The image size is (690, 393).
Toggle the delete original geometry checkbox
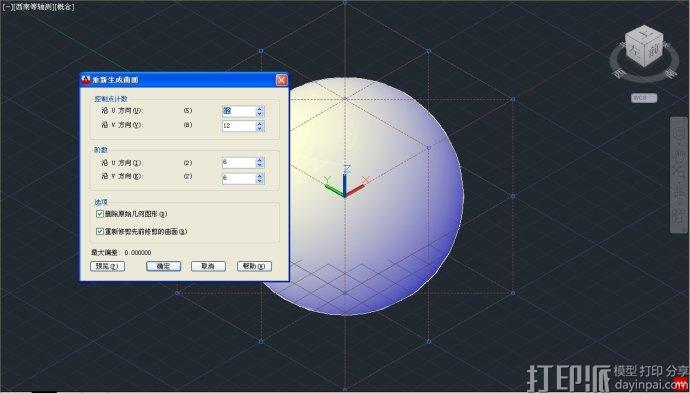point(100,214)
